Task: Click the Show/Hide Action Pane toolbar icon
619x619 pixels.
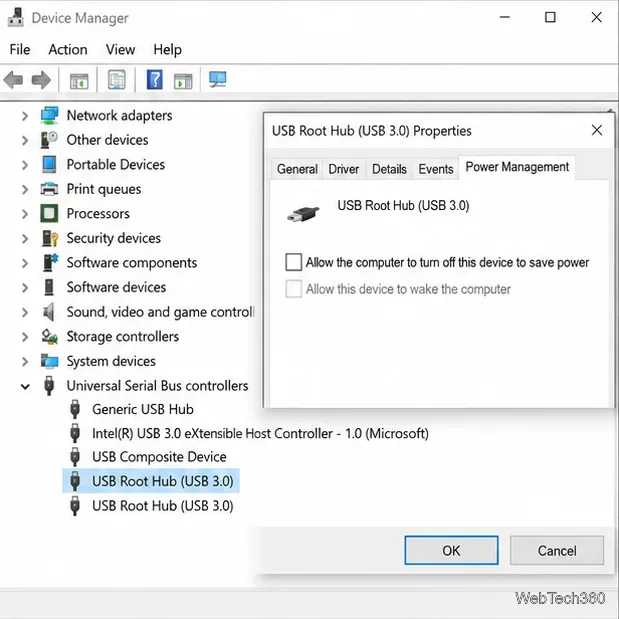Action: tap(183, 81)
